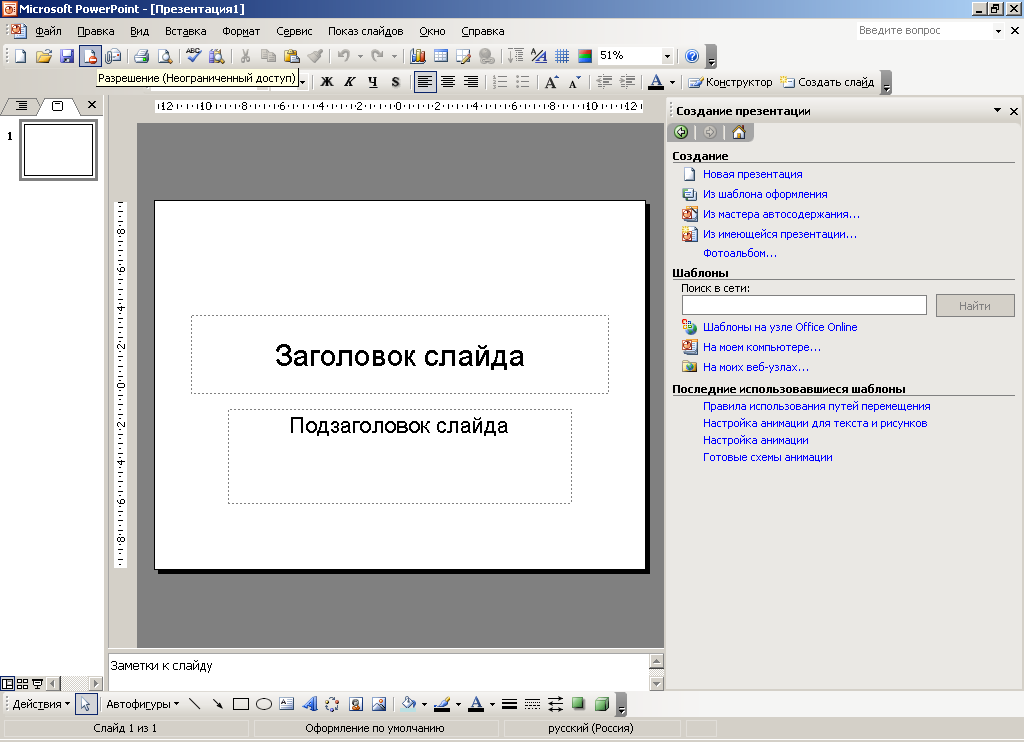This screenshot has height=742, width=1024.
Task: Click the Home icon in task pane
Action: [738, 132]
